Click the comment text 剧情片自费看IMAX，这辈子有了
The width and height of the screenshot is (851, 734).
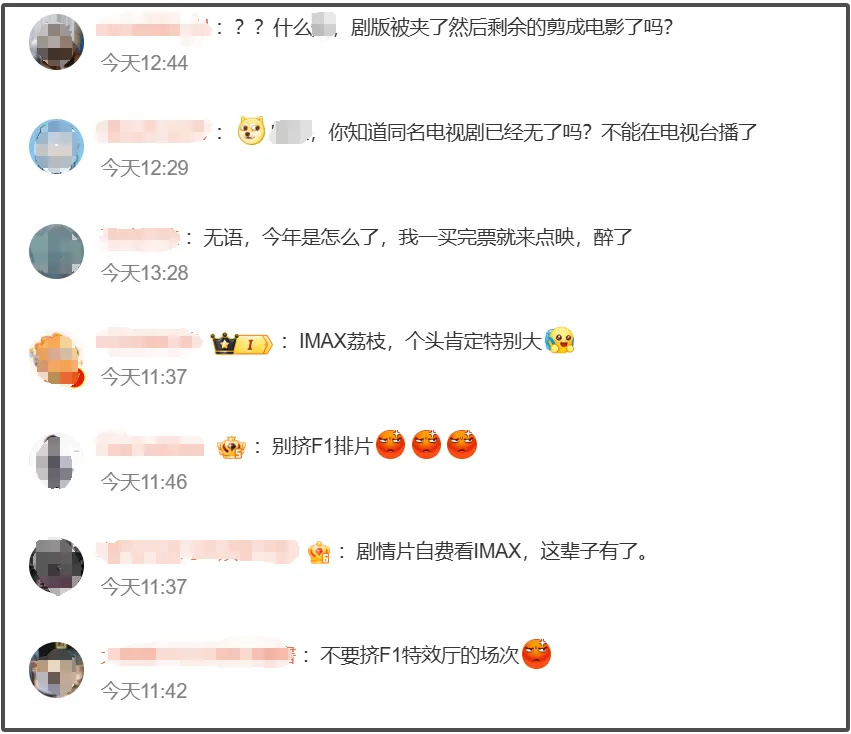(502, 552)
